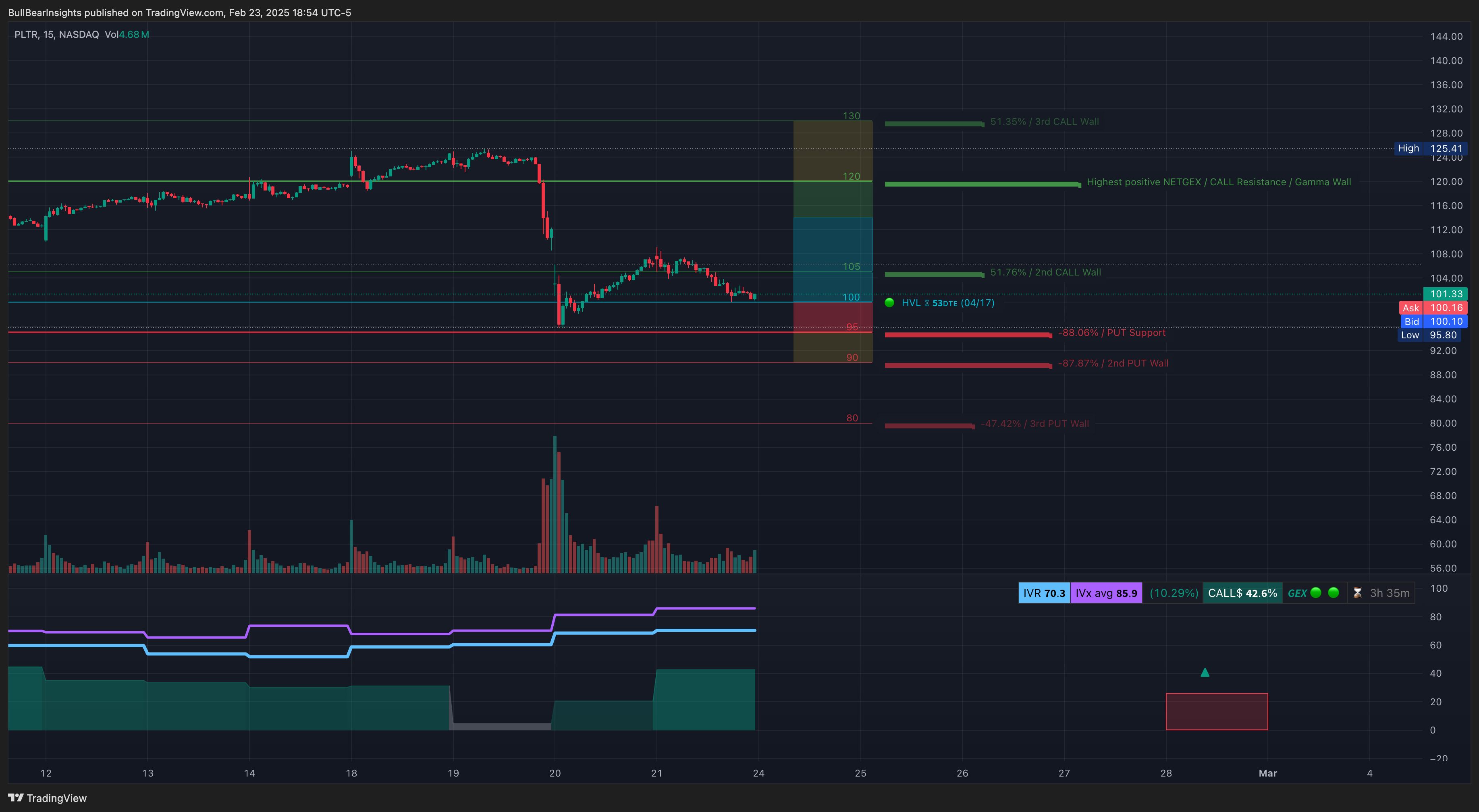Viewport: 1479px width, 812px height.
Task: Click the red 80 strike level label
Action: pyautogui.click(x=853, y=418)
